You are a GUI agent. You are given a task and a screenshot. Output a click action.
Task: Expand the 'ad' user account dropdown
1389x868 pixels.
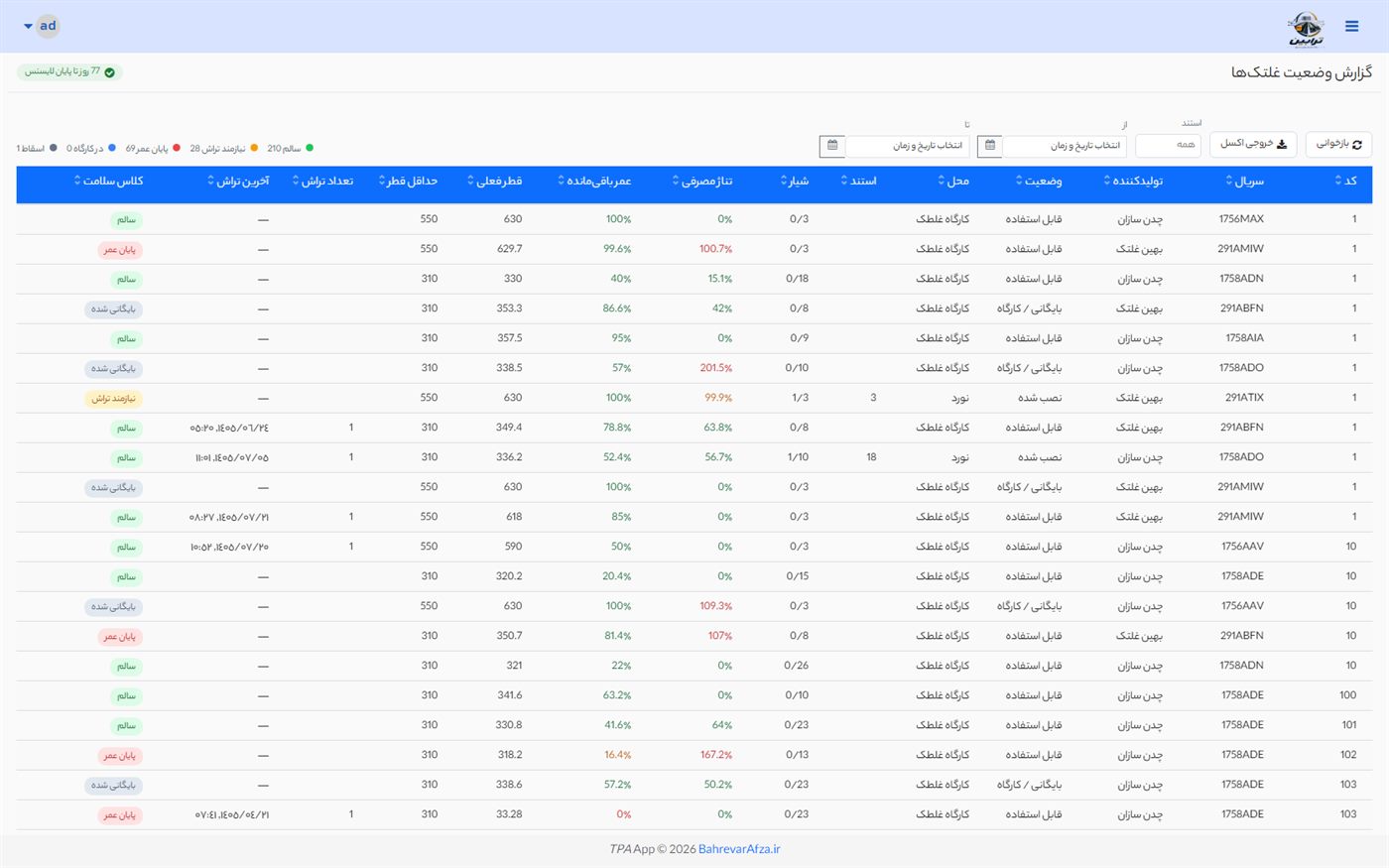coord(42,26)
